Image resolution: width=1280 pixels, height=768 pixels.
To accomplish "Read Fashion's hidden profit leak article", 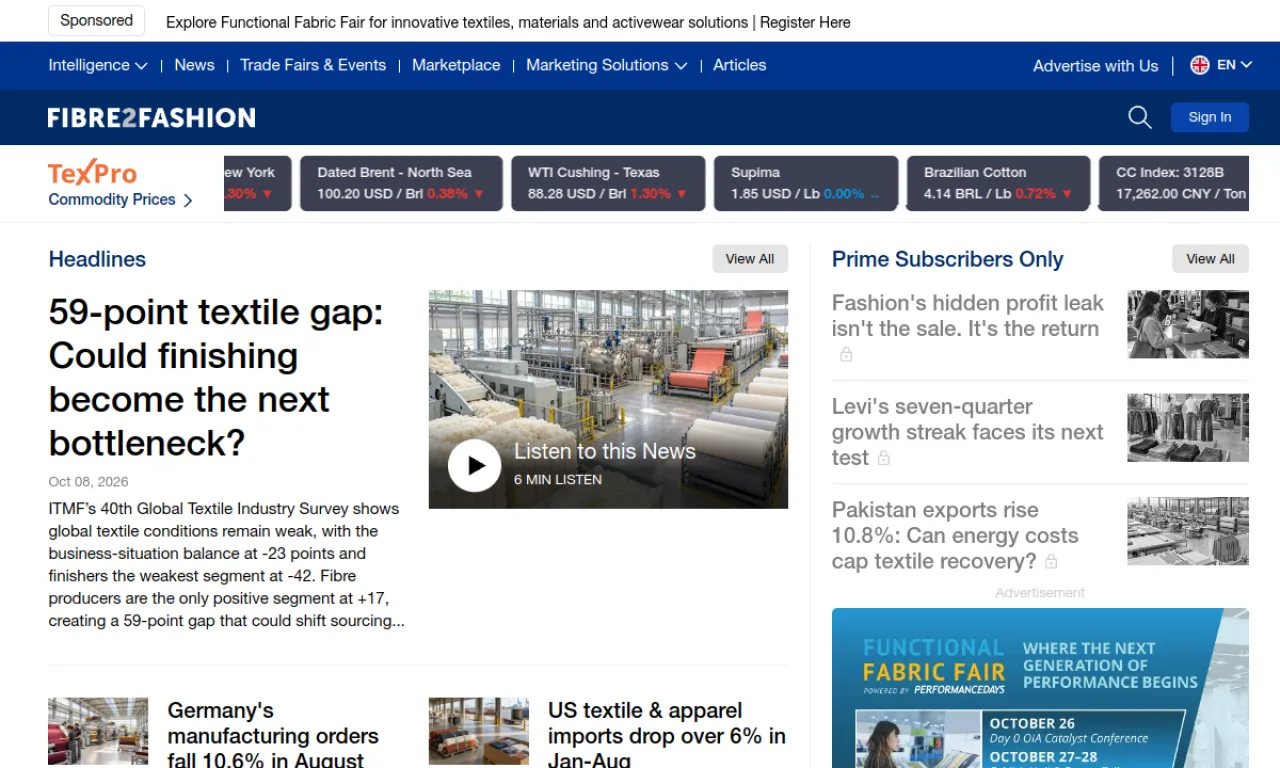I will [968, 316].
